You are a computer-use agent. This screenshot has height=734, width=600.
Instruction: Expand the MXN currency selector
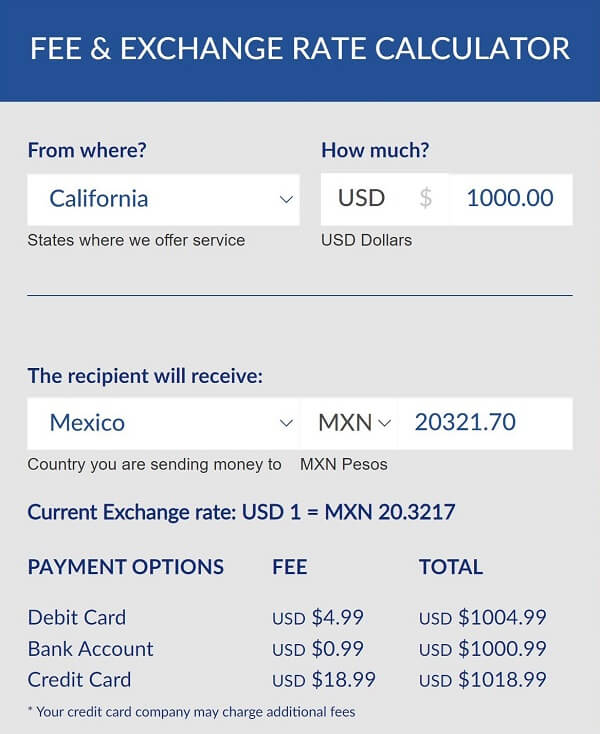[x=353, y=422]
